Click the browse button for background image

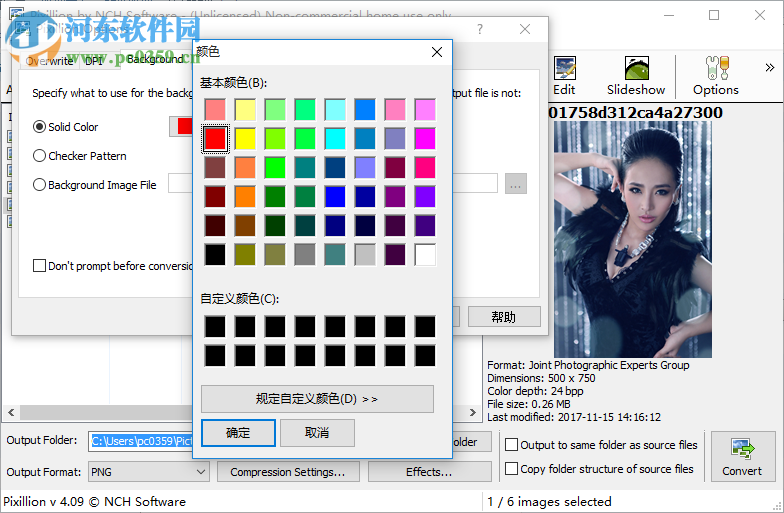coord(516,184)
